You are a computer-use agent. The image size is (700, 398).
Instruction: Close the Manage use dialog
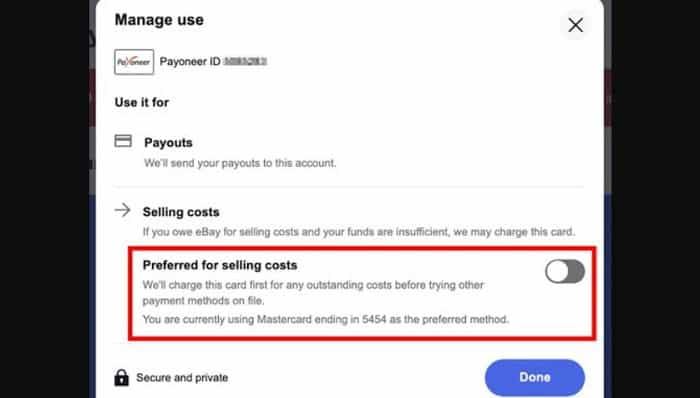(x=575, y=25)
